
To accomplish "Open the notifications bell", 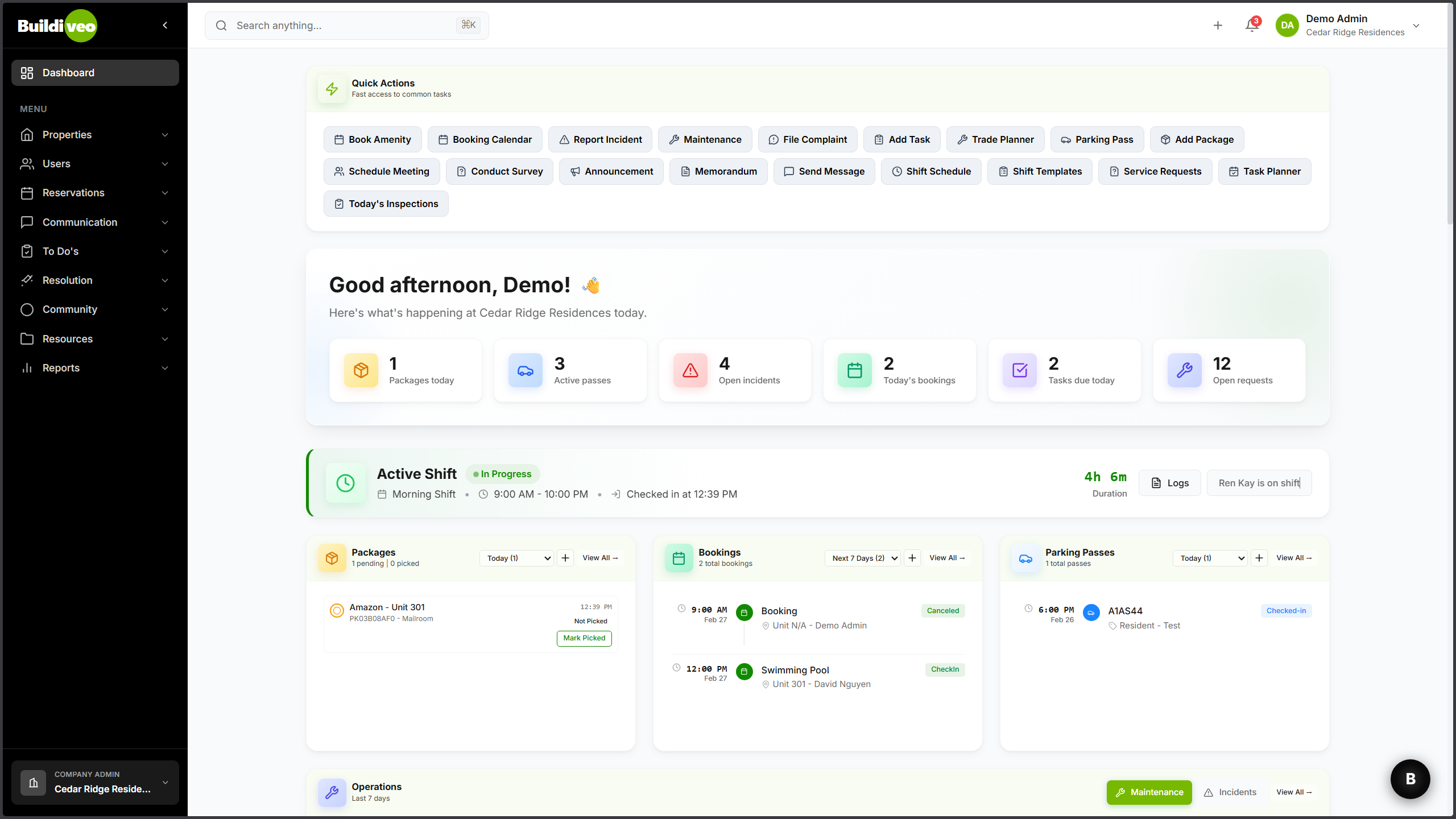I will click(x=1251, y=26).
